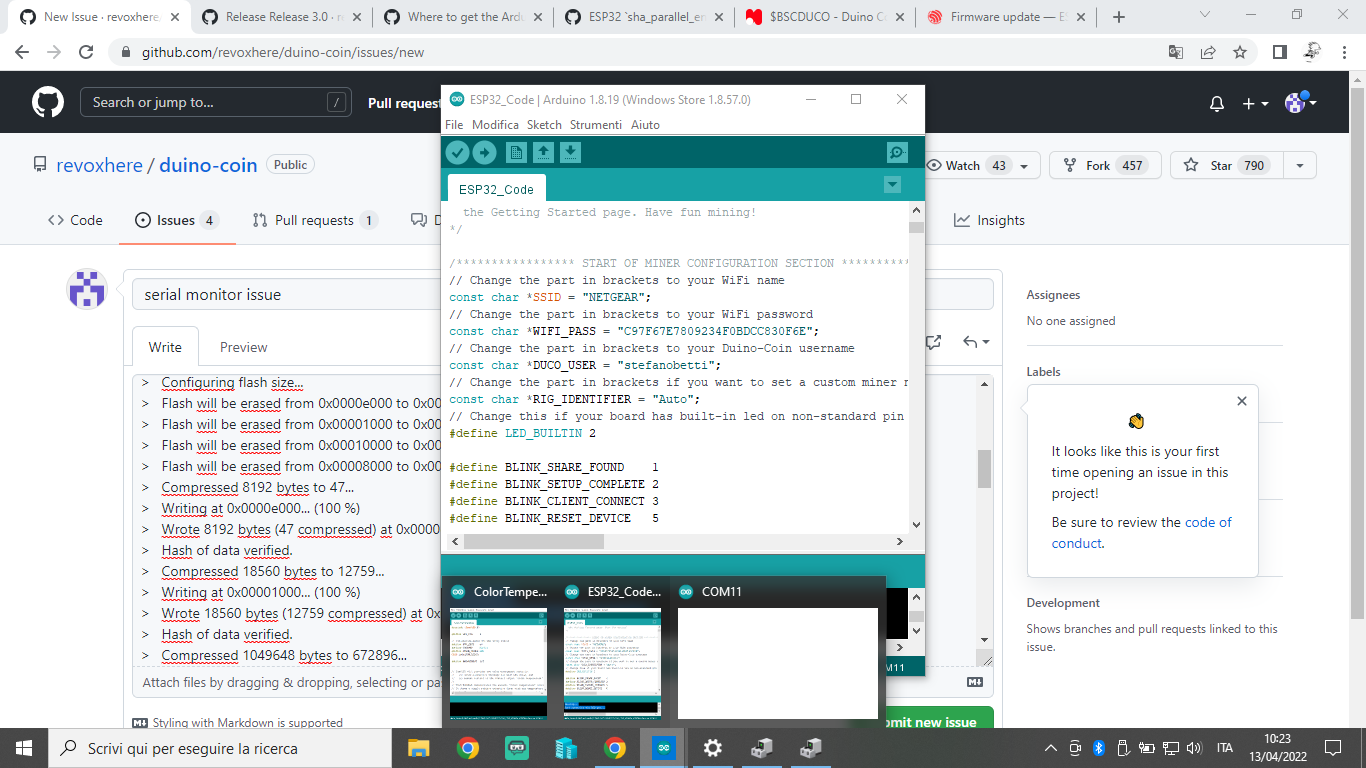Screen dimensions: 1366x768
Task: Save the sketch with the Save icon
Action: coord(570,152)
